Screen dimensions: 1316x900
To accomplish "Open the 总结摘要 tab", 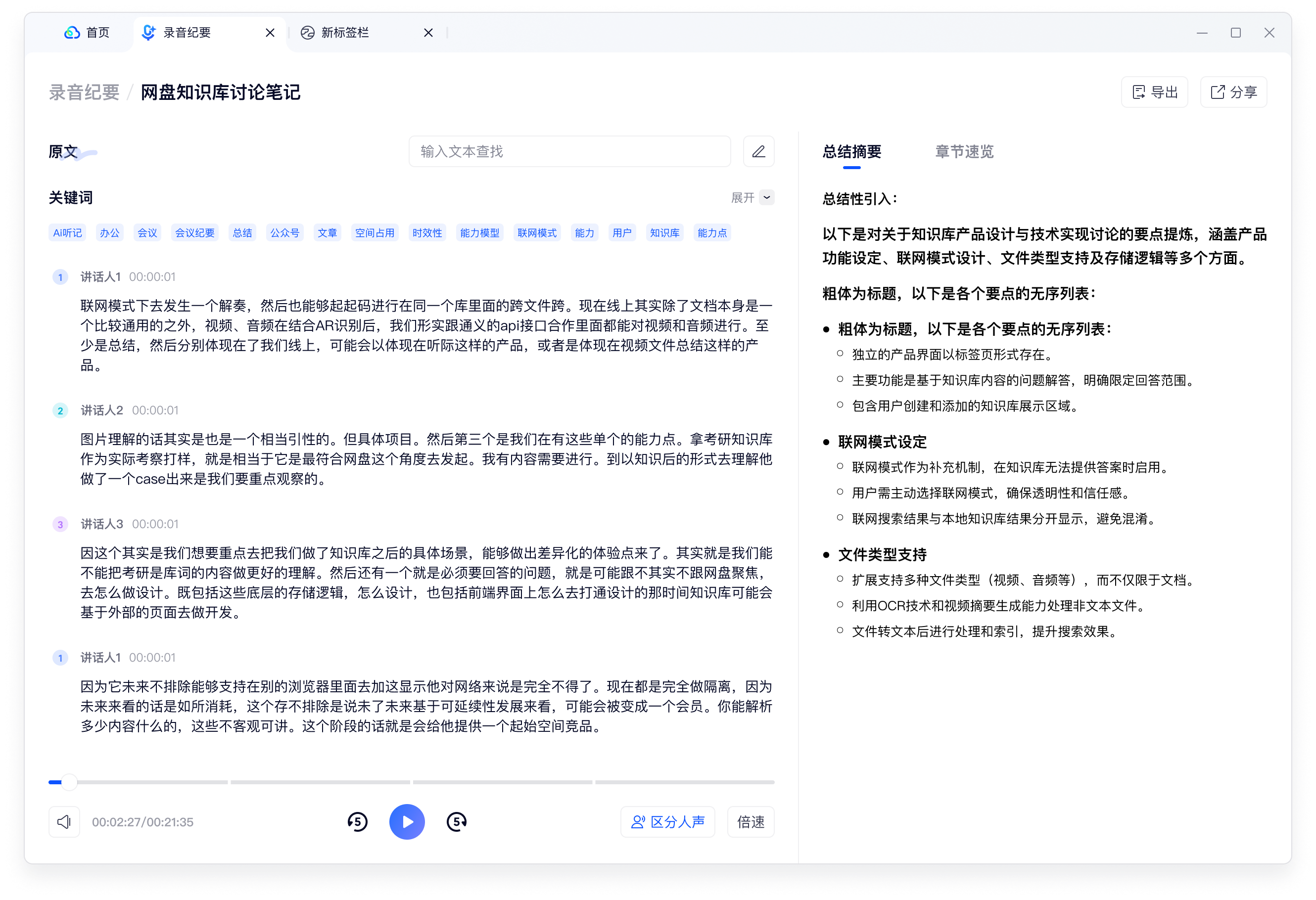I will (851, 152).
